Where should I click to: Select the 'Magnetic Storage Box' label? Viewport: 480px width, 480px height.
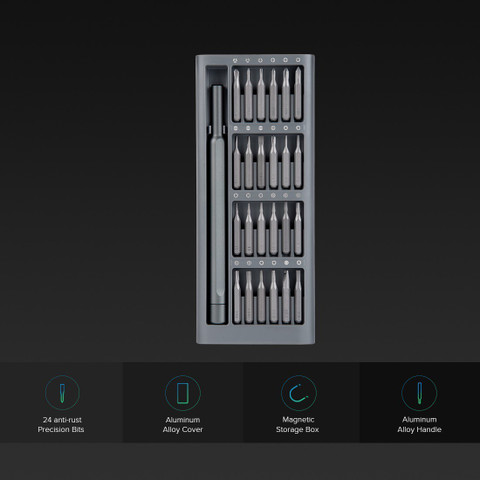coord(298,425)
